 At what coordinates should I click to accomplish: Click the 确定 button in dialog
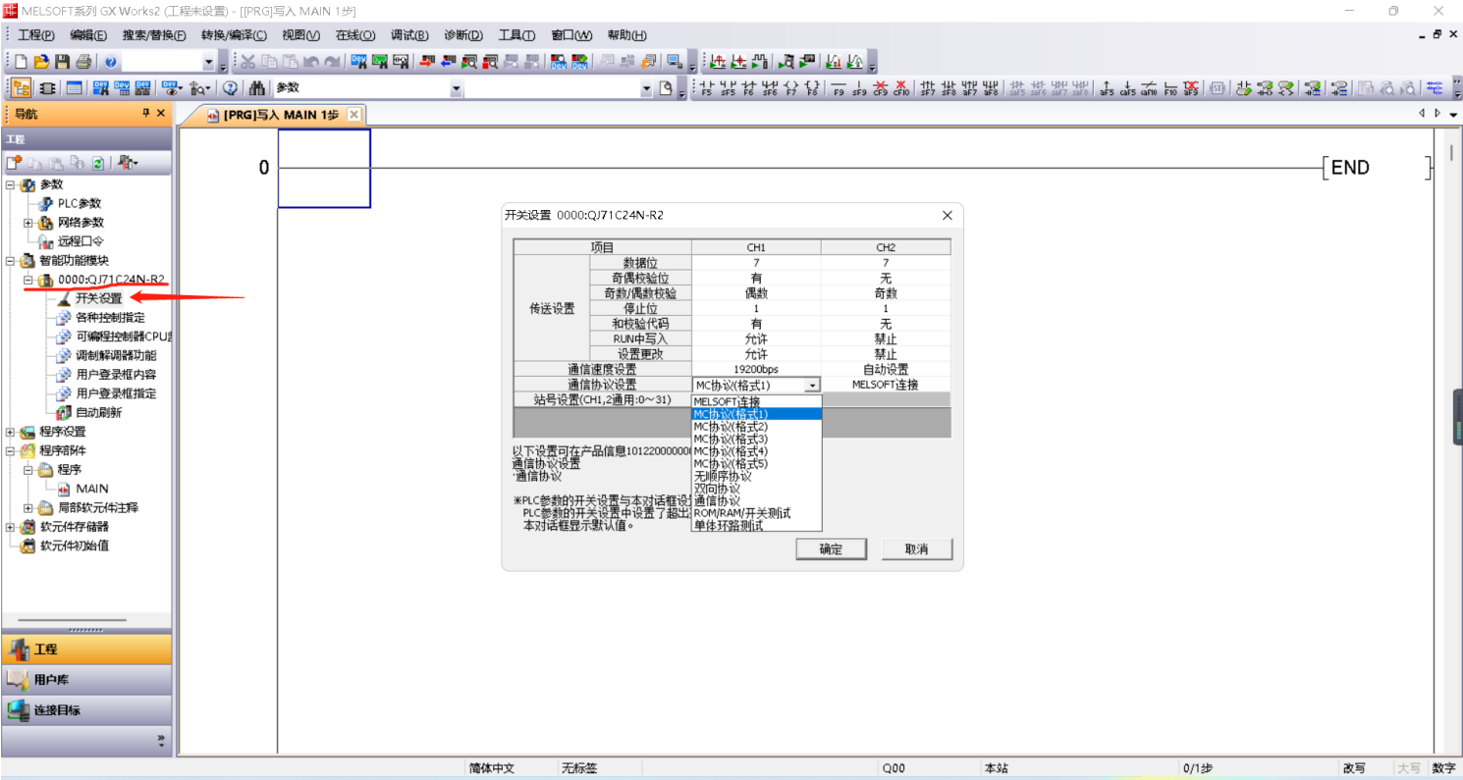[831, 549]
